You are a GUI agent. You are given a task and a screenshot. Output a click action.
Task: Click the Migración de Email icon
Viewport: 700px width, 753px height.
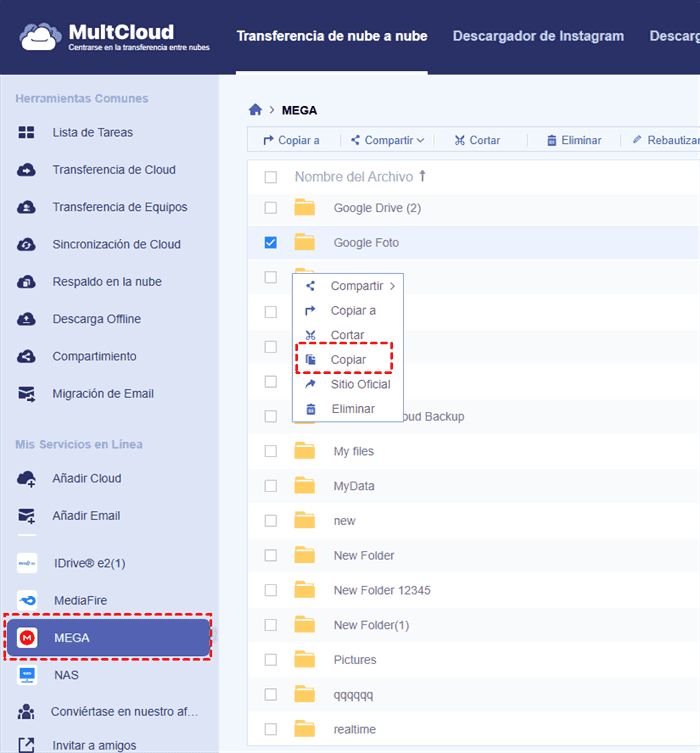click(27, 394)
